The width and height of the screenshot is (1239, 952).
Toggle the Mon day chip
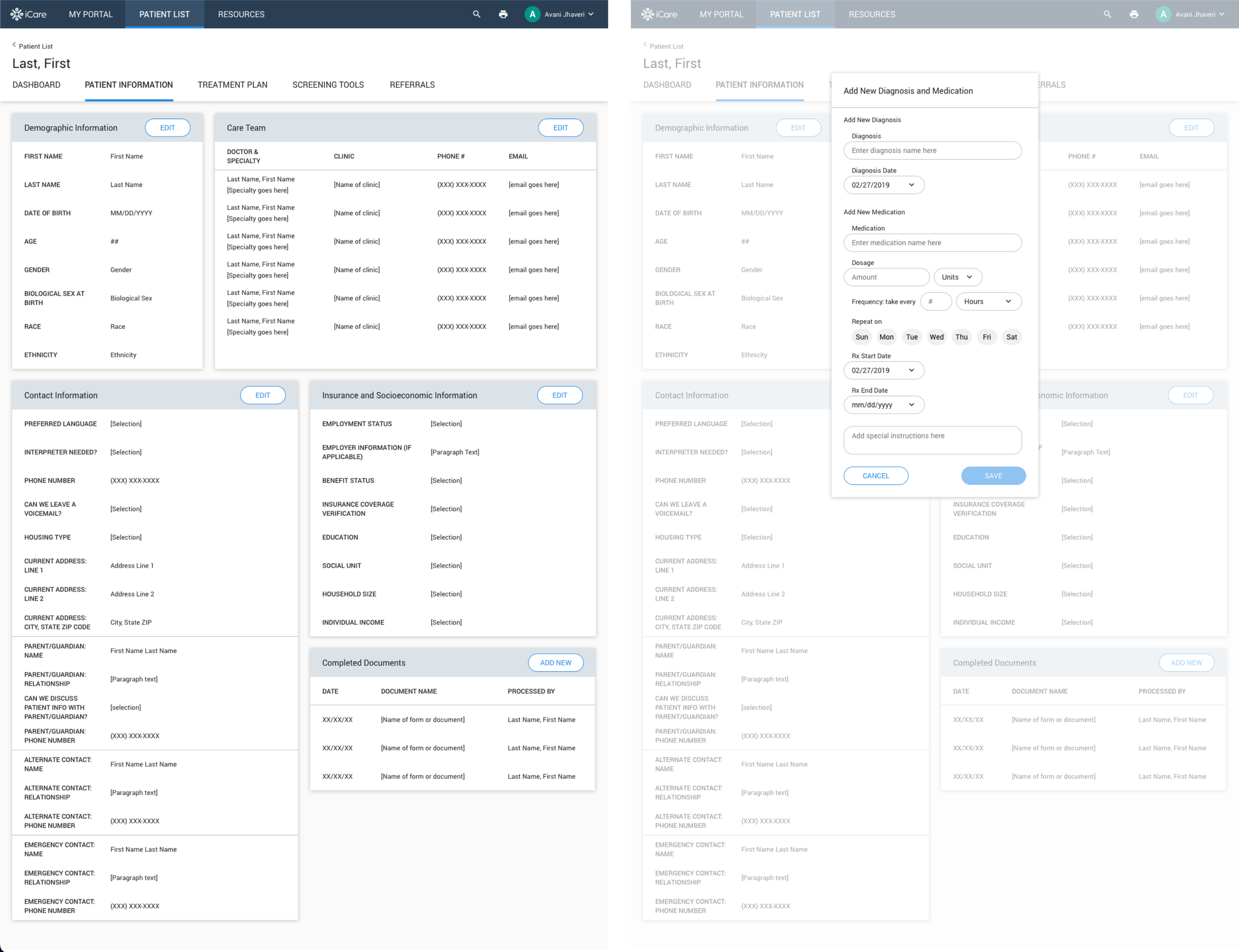(886, 336)
